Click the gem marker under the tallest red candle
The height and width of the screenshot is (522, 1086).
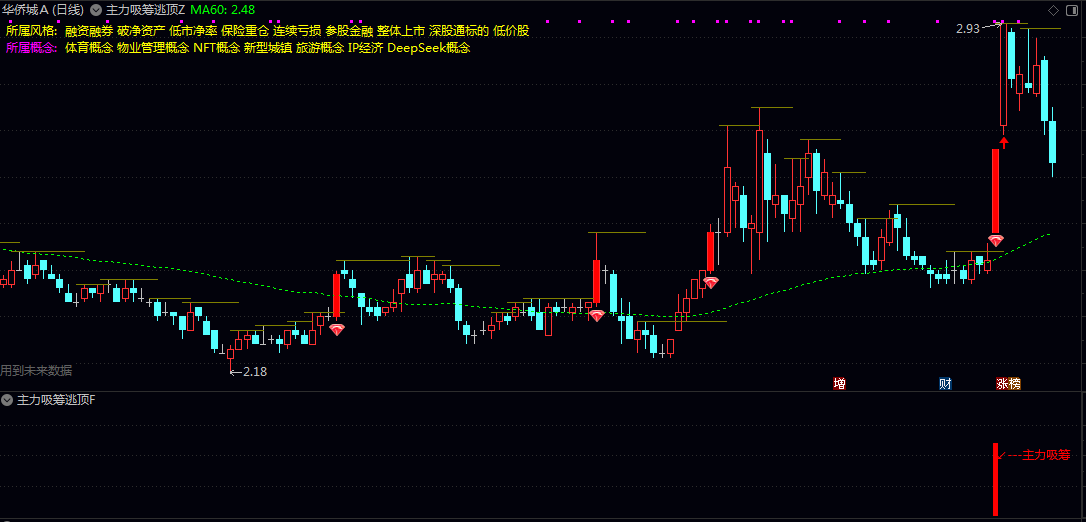tap(995, 240)
